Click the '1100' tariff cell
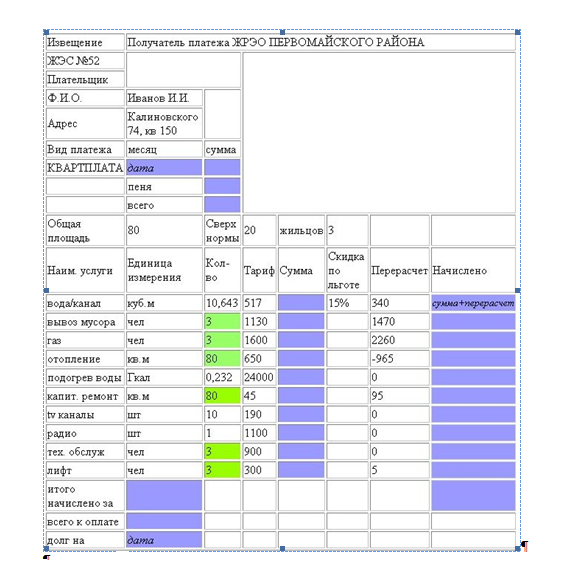 pyautogui.click(x=259, y=433)
